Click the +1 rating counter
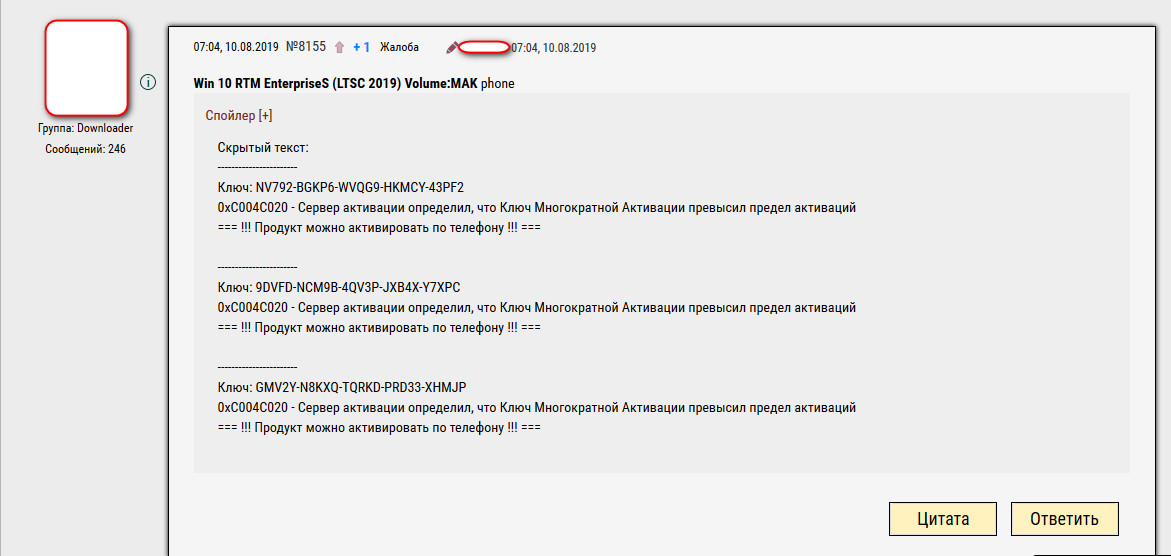1171x556 pixels. [362, 47]
